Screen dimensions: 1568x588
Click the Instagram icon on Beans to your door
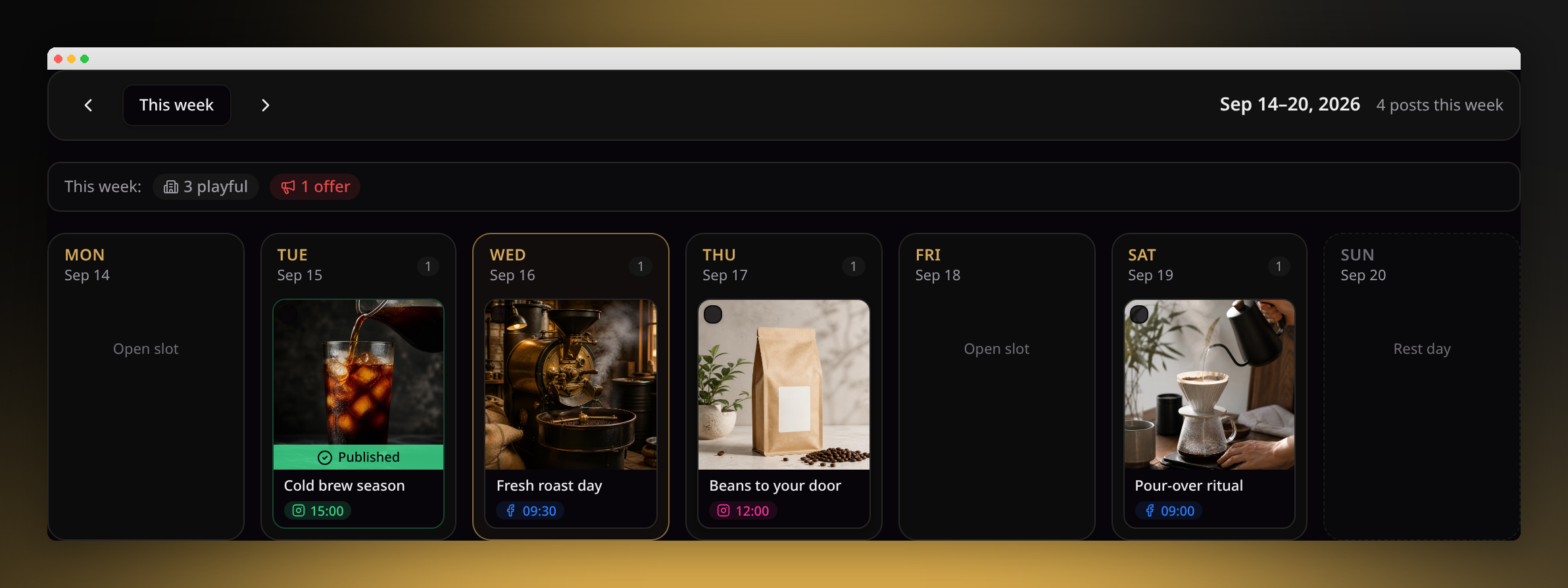pyautogui.click(x=723, y=511)
